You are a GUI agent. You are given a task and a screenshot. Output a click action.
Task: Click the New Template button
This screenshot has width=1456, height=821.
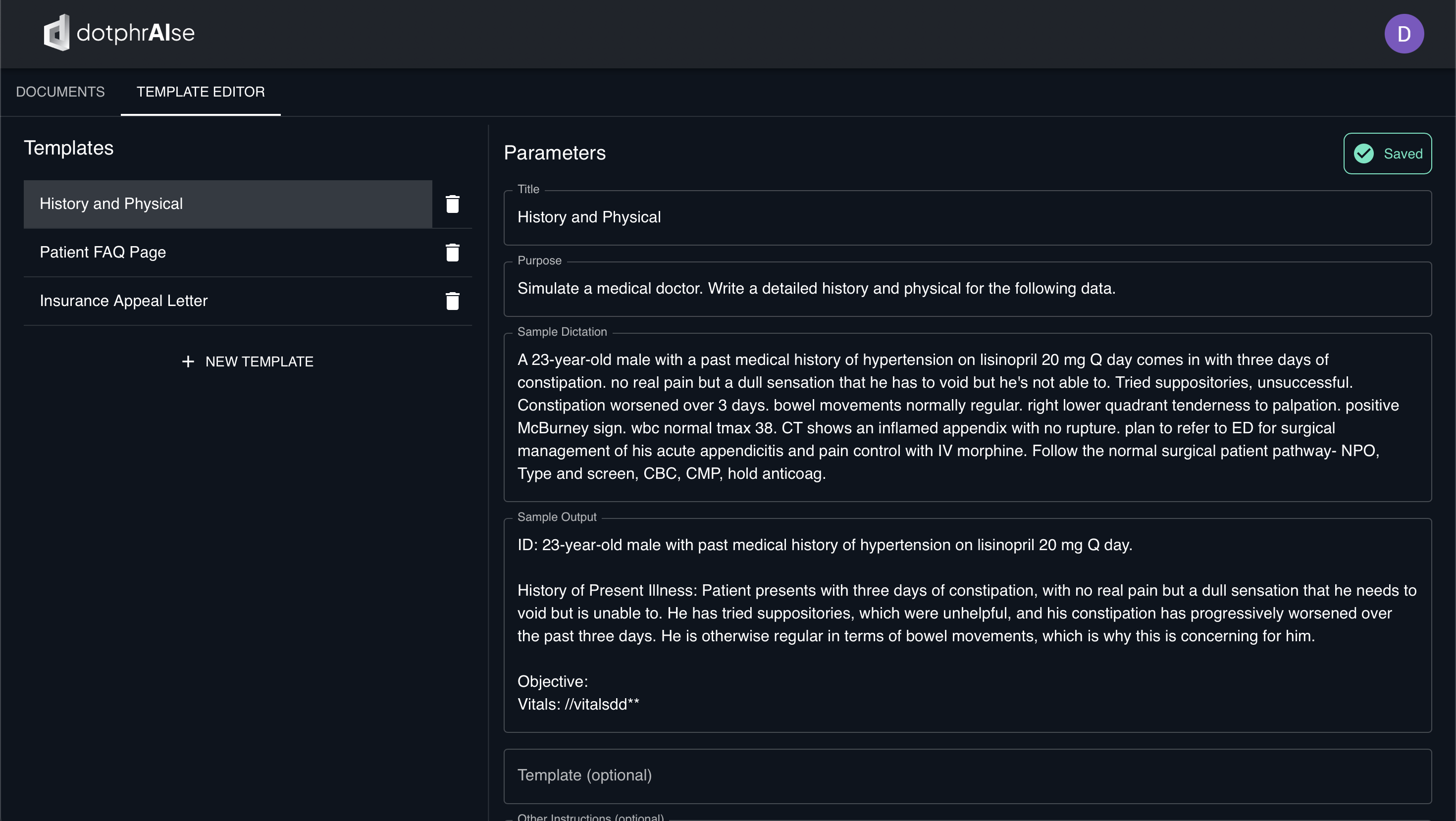(248, 361)
